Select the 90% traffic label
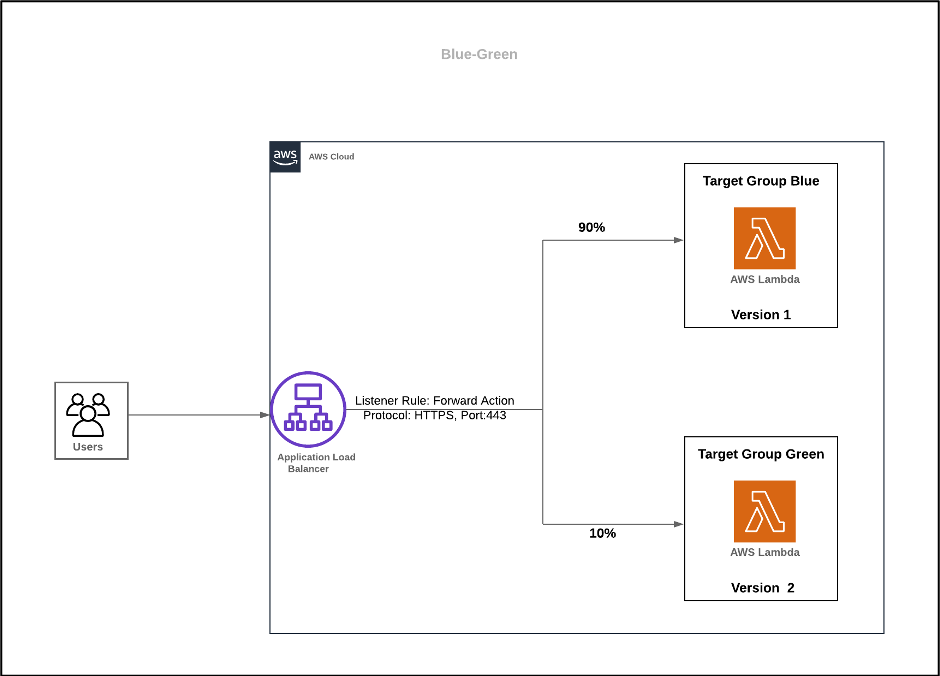The width and height of the screenshot is (940, 676). tap(592, 227)
